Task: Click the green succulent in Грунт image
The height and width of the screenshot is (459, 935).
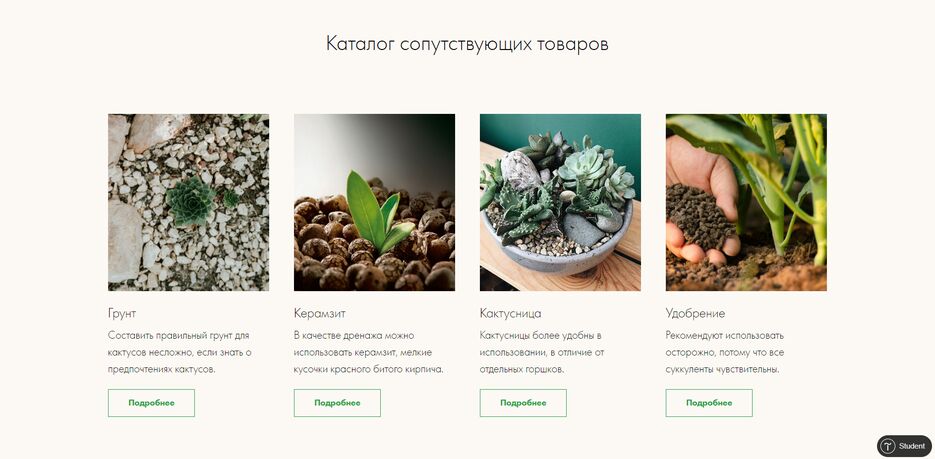Action: click(x=191, y=201)
